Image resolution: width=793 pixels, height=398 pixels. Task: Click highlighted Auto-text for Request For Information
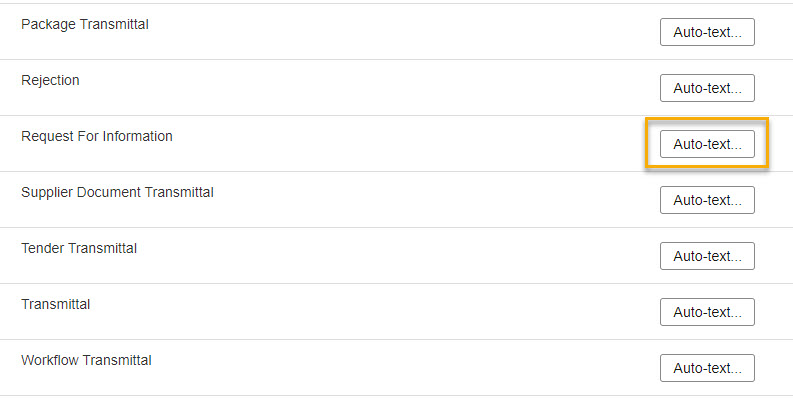(707, 144)
